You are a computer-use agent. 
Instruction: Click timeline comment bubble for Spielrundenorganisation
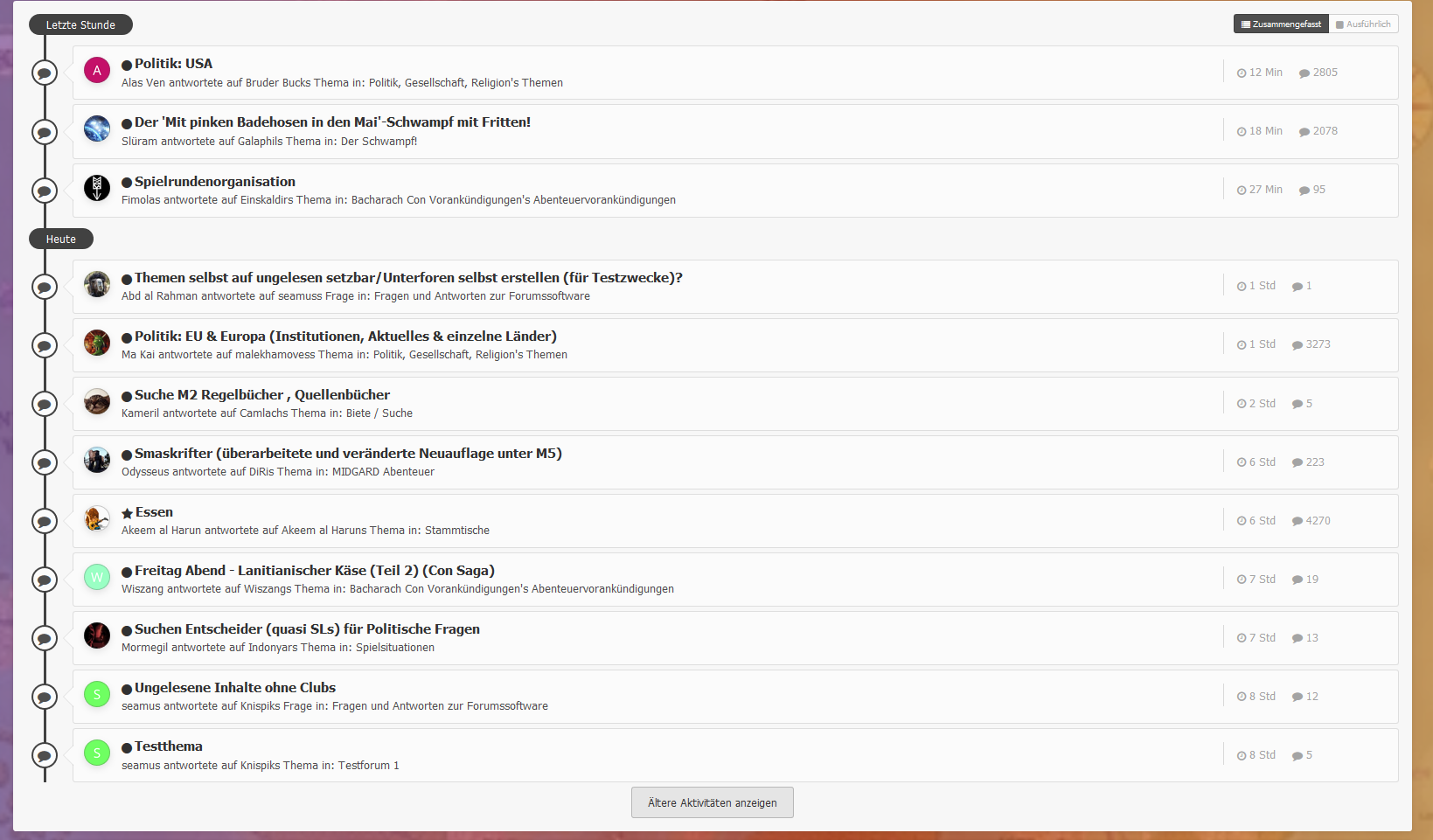tap(45, 191)
